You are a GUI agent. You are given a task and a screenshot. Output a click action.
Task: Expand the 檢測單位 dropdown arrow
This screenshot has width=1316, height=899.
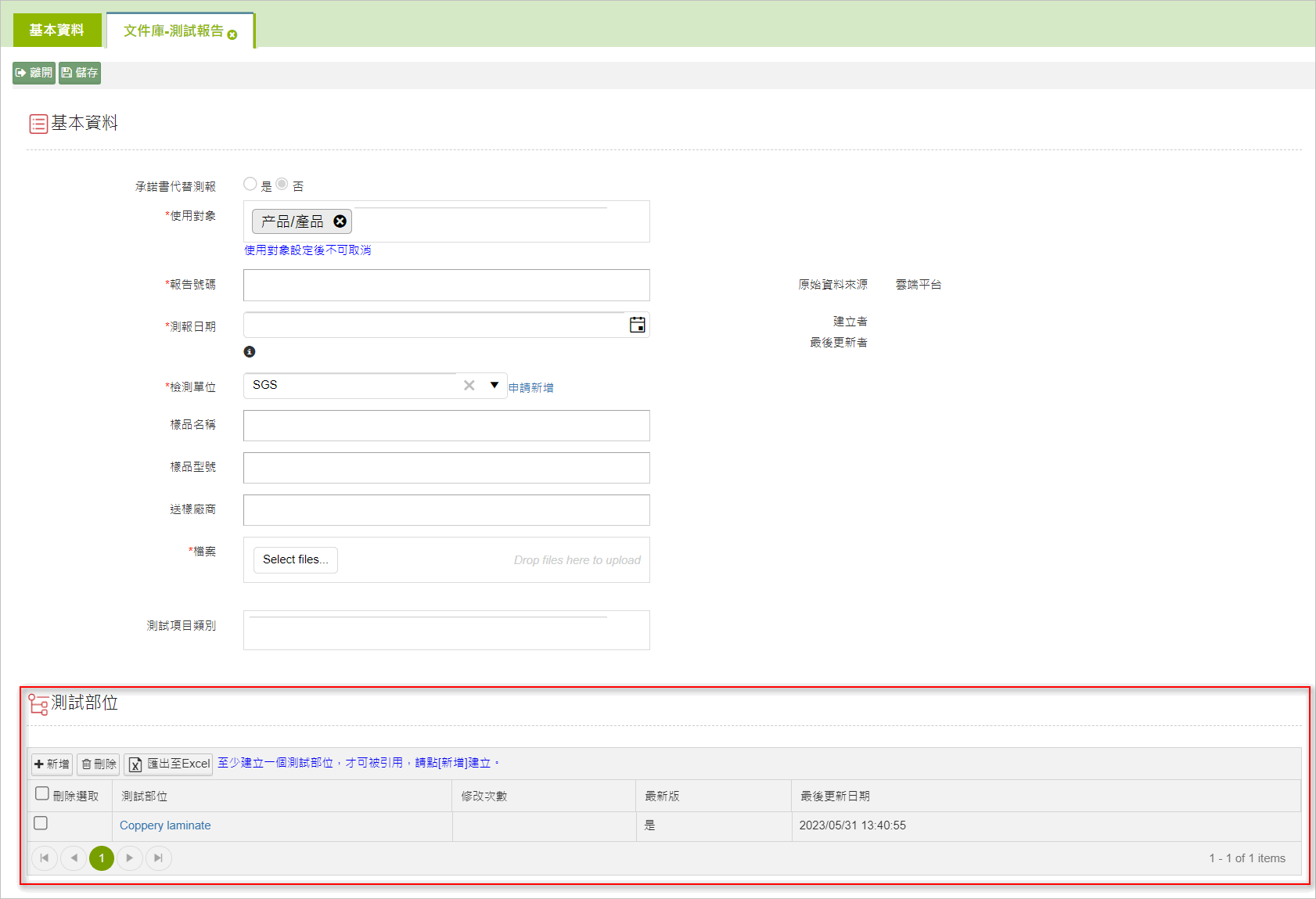click(494, 385)
